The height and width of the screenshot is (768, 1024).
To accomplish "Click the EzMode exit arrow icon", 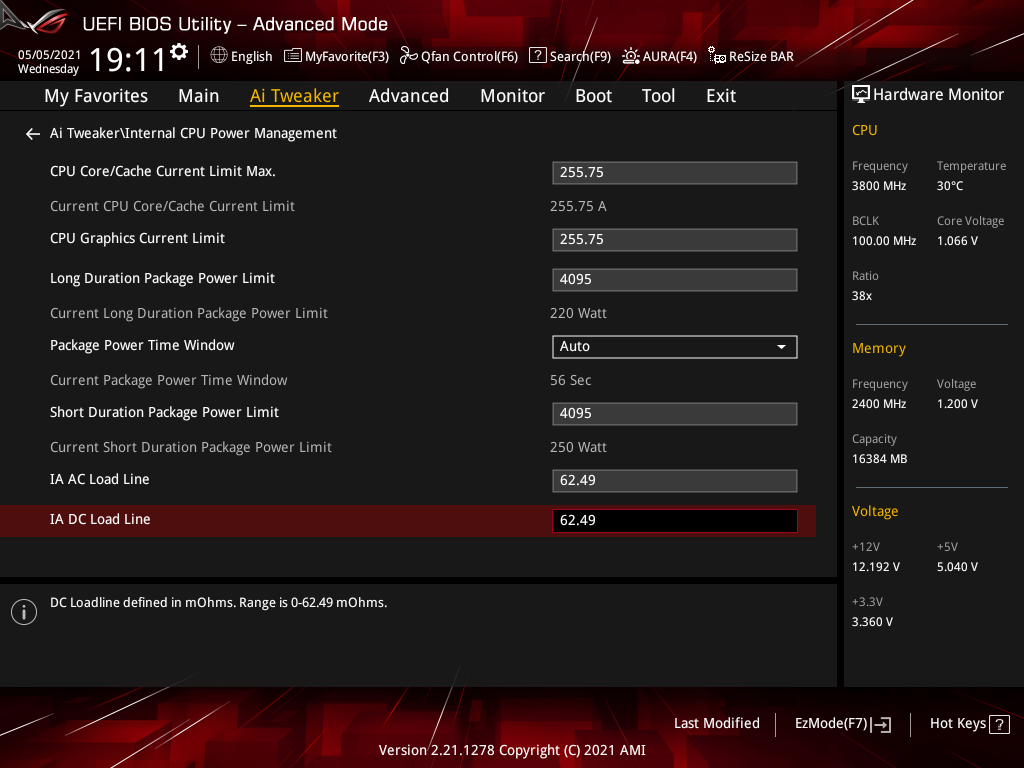I will (881, 724).
